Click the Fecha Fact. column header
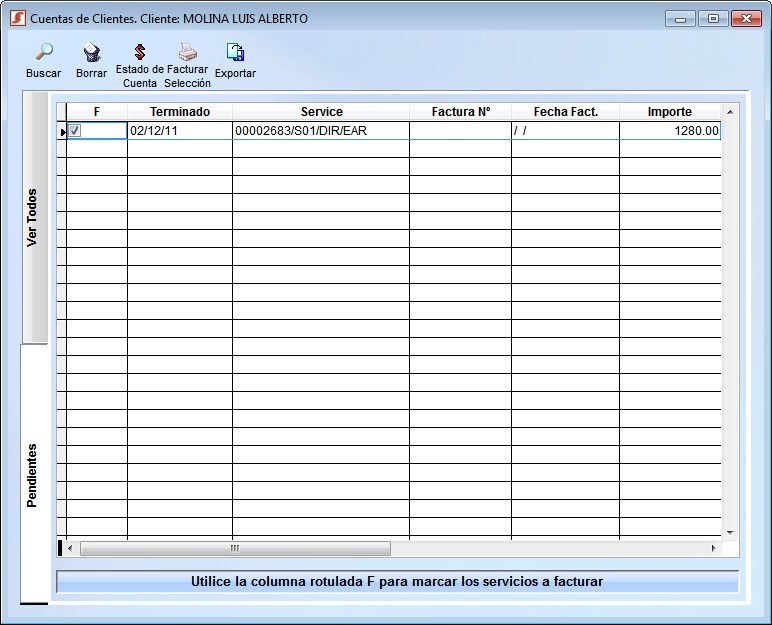 click(565, 112)
